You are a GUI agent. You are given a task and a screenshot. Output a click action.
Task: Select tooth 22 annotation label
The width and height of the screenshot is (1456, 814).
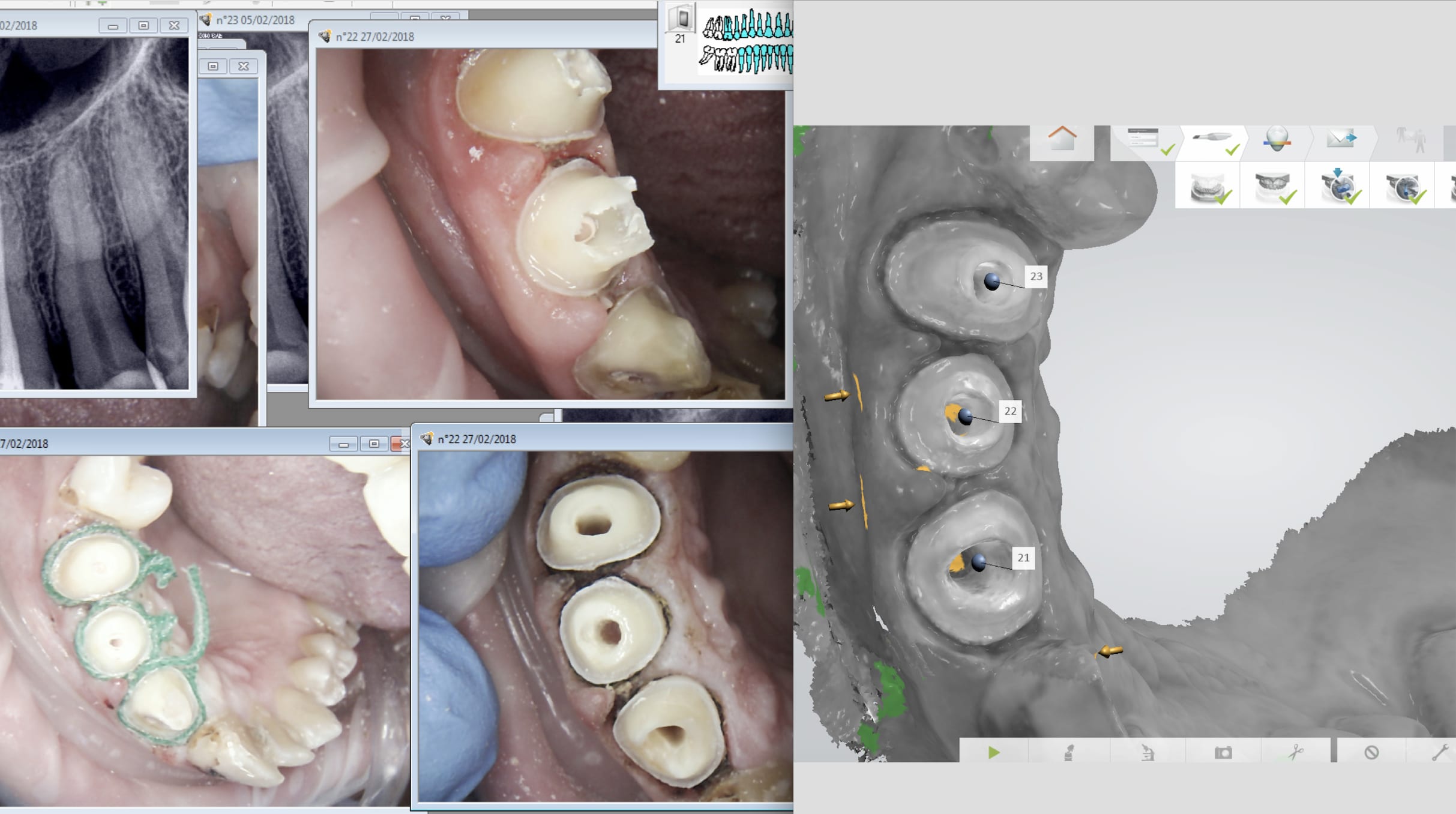(x=1010, y=411)
